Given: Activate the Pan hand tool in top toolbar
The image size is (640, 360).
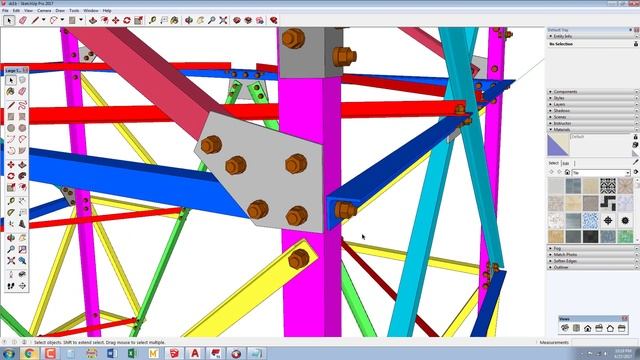Looking at the screenshot, I should [200, 20].
